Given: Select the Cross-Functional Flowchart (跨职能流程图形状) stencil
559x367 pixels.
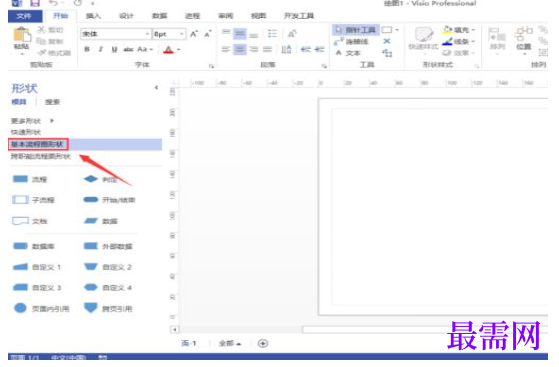Looking at the screenshot, I should click(x=41, y=156).
